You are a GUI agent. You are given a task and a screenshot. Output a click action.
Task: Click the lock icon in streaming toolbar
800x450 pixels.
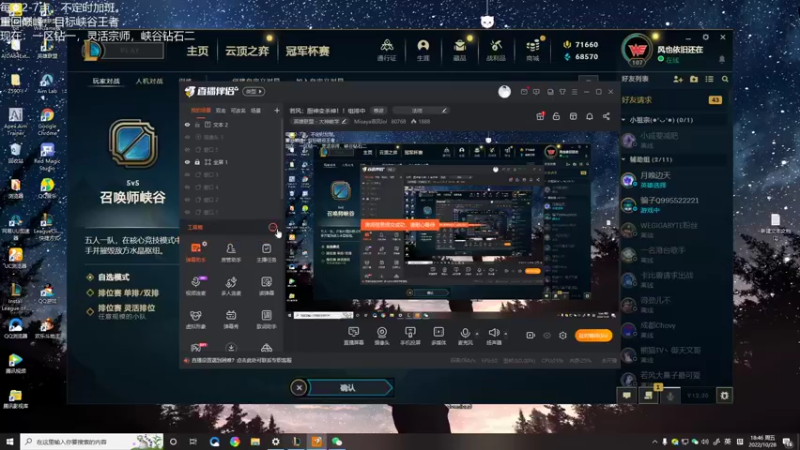pyautogui.click(x=556, y=116)
